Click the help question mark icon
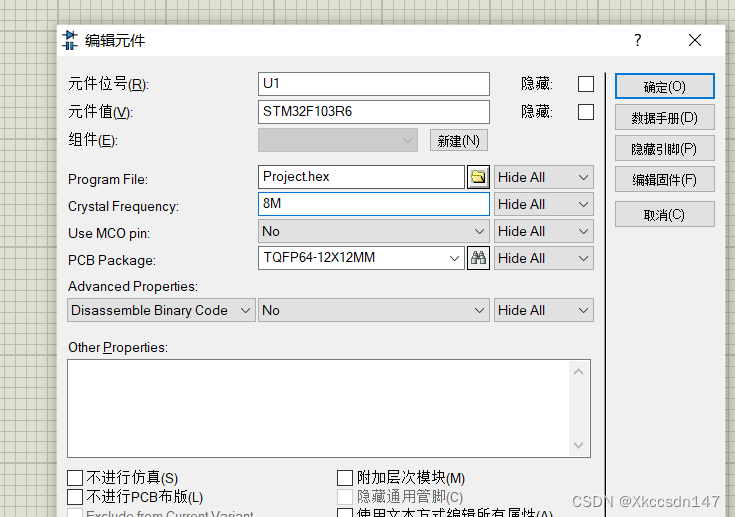 [x=638, y=40]
